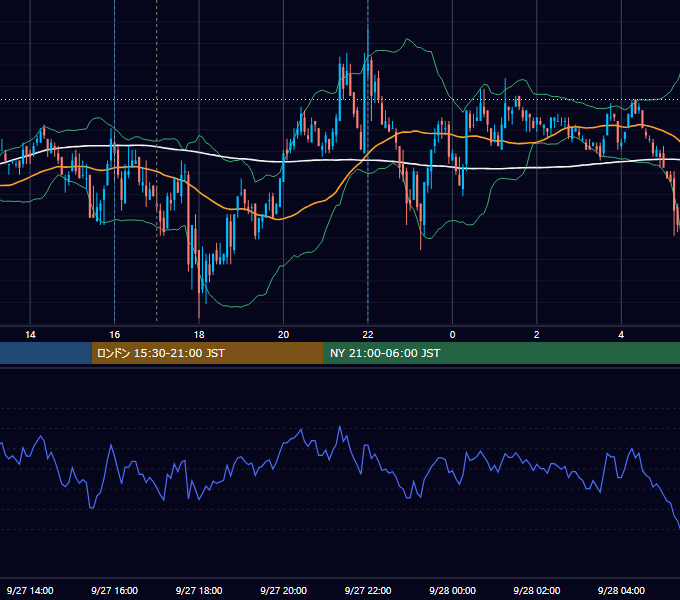
Task: Click the 9/27 20:00 date label
Action: [283, 590]
